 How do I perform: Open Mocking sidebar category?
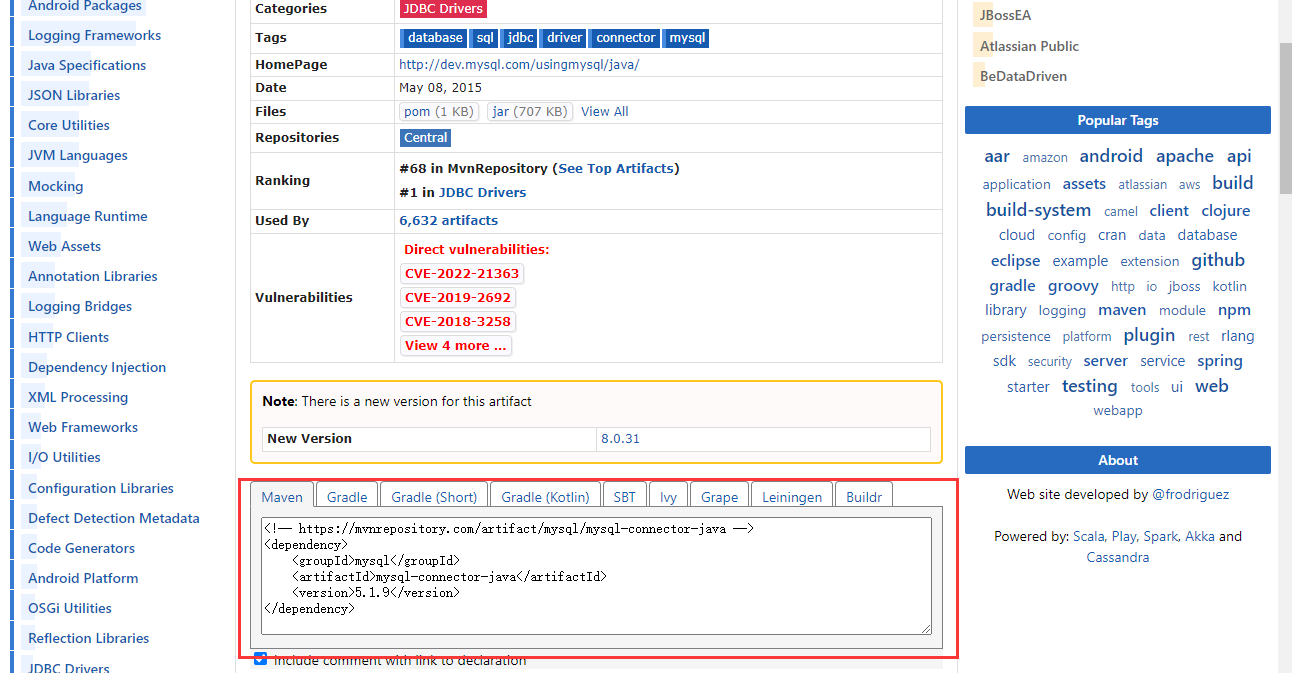click(x=56, y=186)
